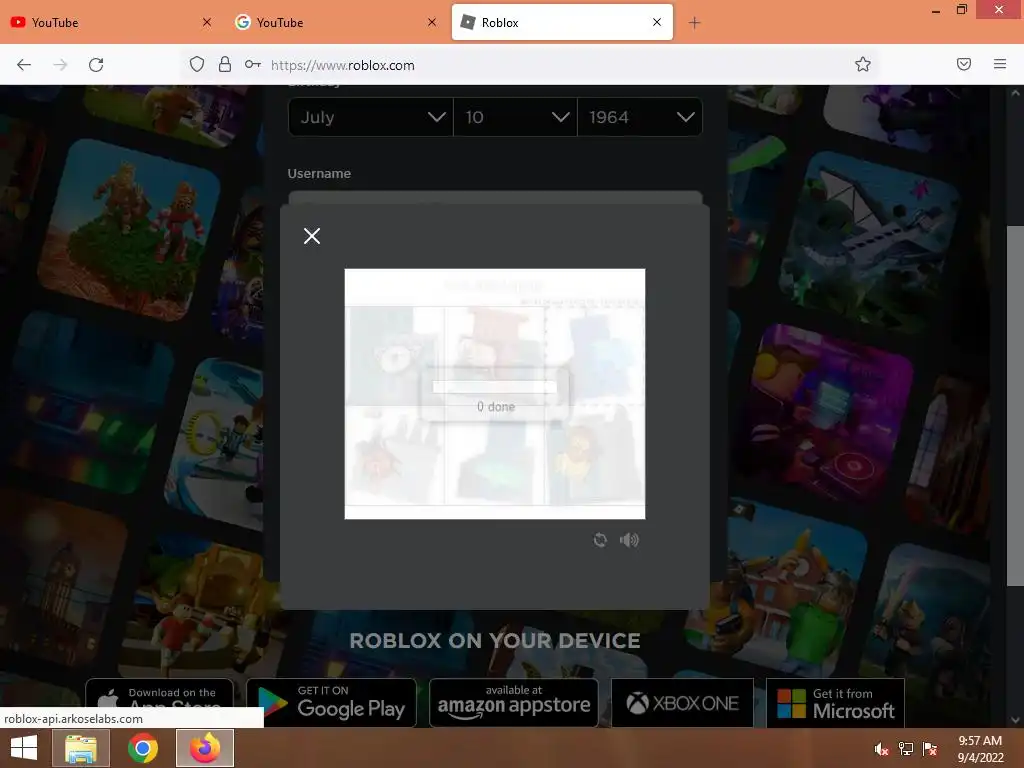Click the captcha challenge image panel
1024x768 pixels.
494,394
